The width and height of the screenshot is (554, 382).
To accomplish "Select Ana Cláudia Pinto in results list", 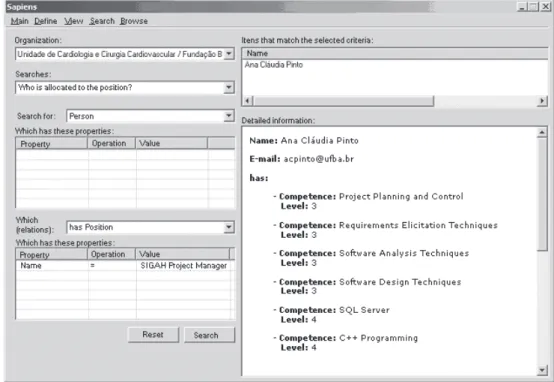I will pos(274,65).
